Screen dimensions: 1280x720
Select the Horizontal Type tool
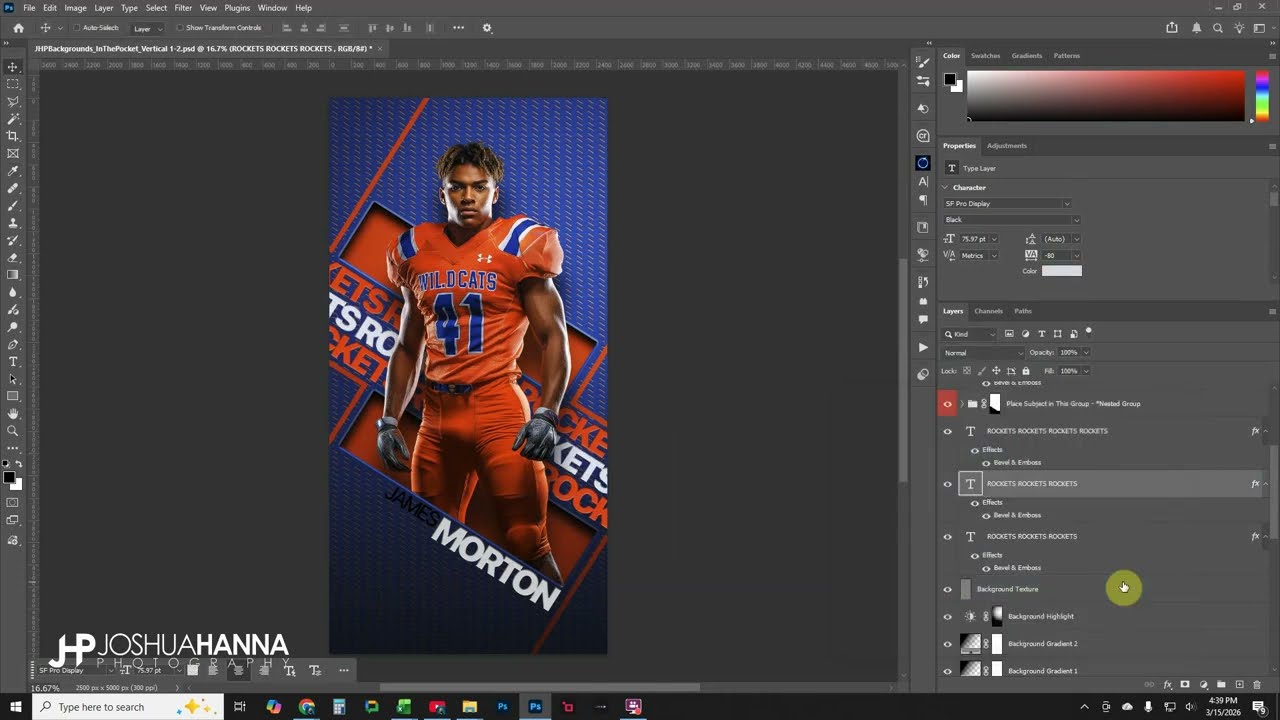[13, 361]
